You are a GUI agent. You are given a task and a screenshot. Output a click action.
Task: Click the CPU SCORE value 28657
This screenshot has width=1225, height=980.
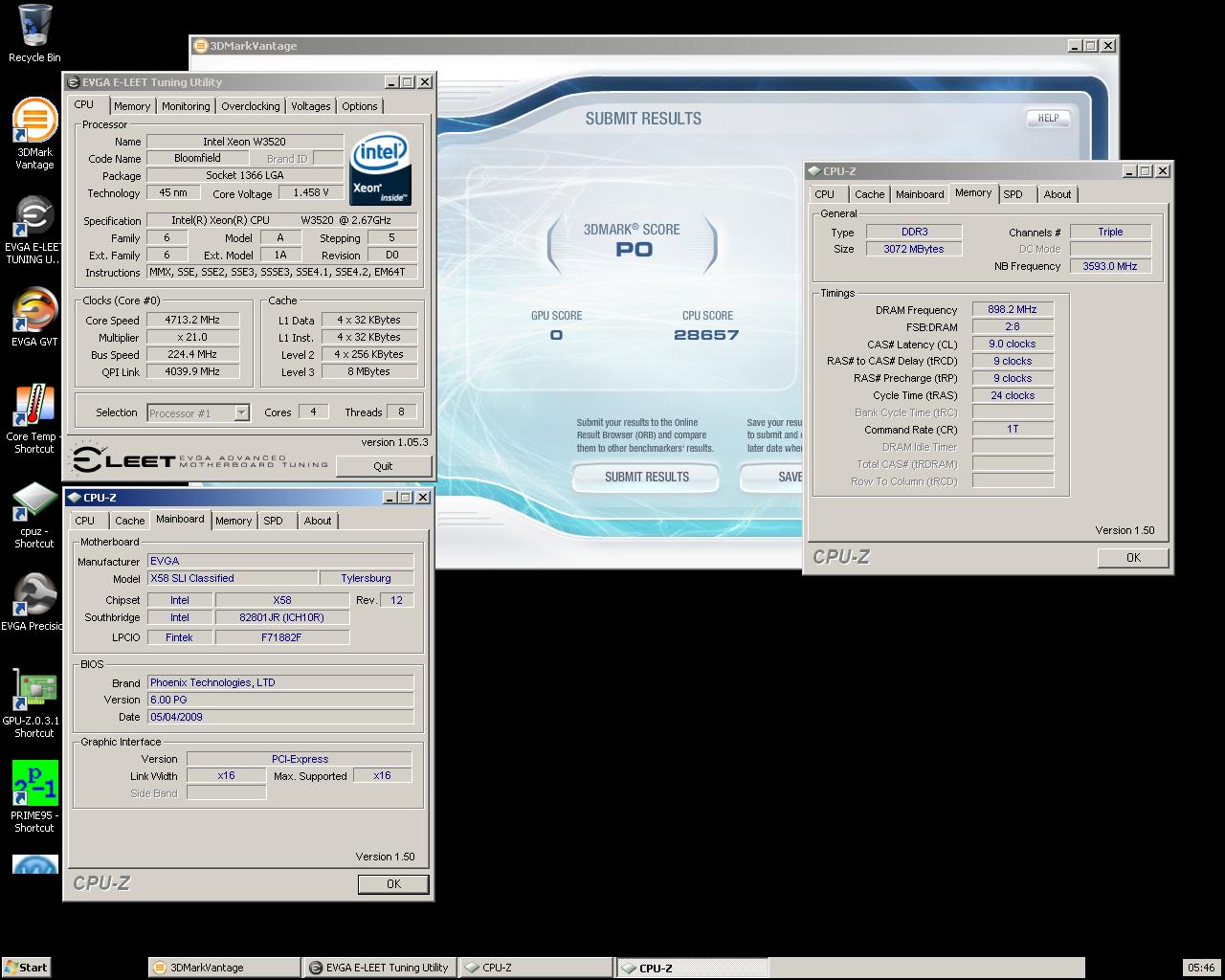point(706,335)
